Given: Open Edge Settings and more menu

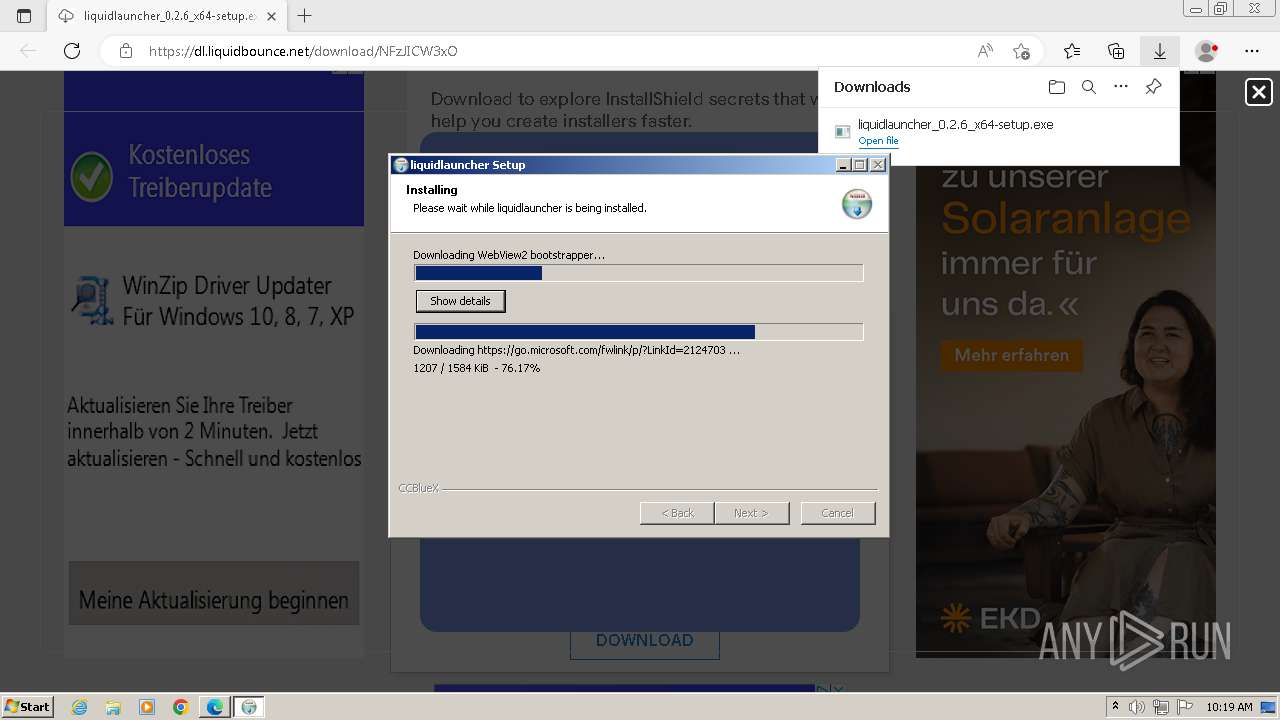Looking at the screenshot, I should click(1252, 51).
